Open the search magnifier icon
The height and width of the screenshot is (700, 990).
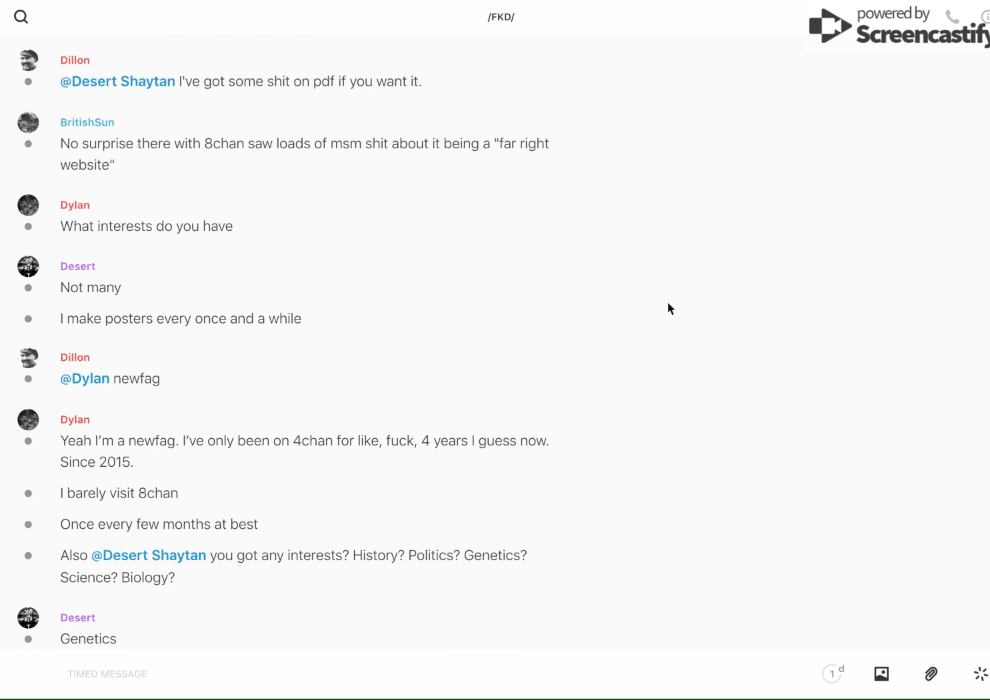tap(21, 17)
